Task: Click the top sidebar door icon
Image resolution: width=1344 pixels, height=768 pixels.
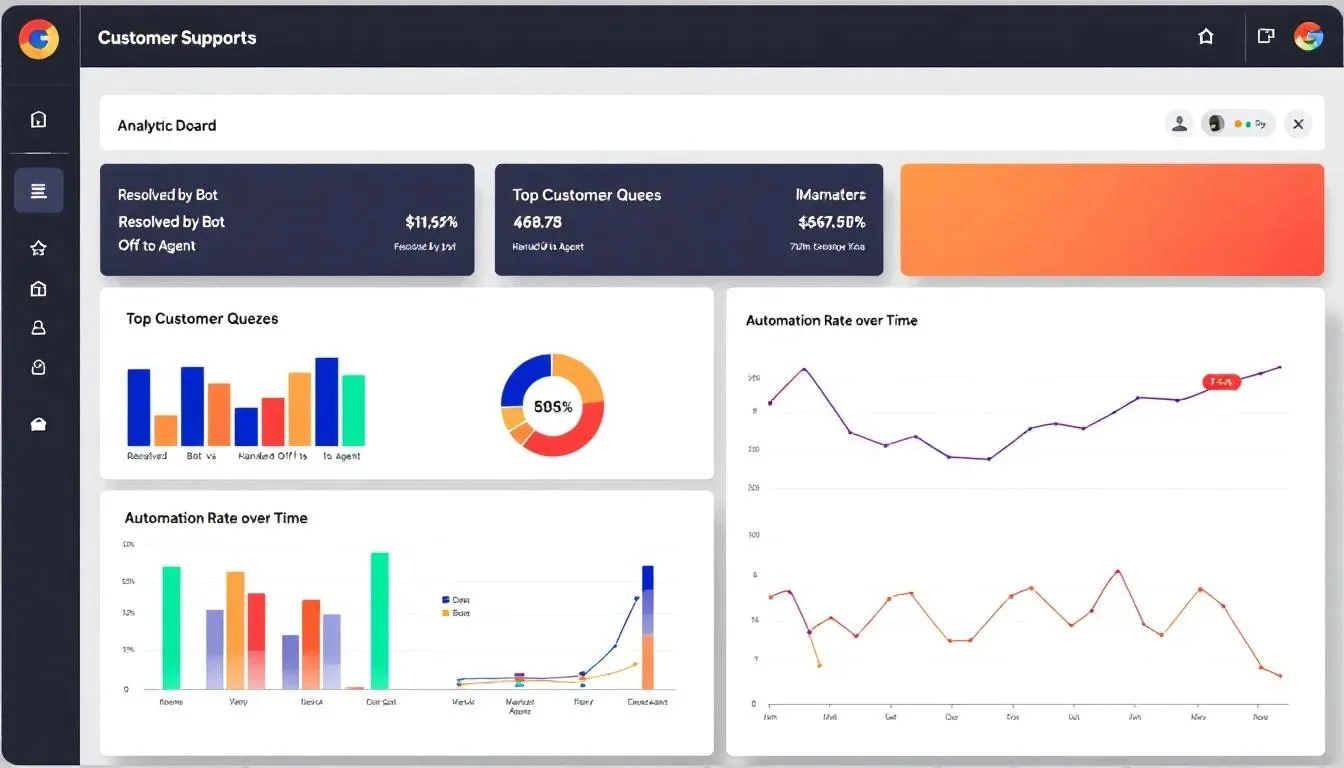Action: [x=38, y=120]
